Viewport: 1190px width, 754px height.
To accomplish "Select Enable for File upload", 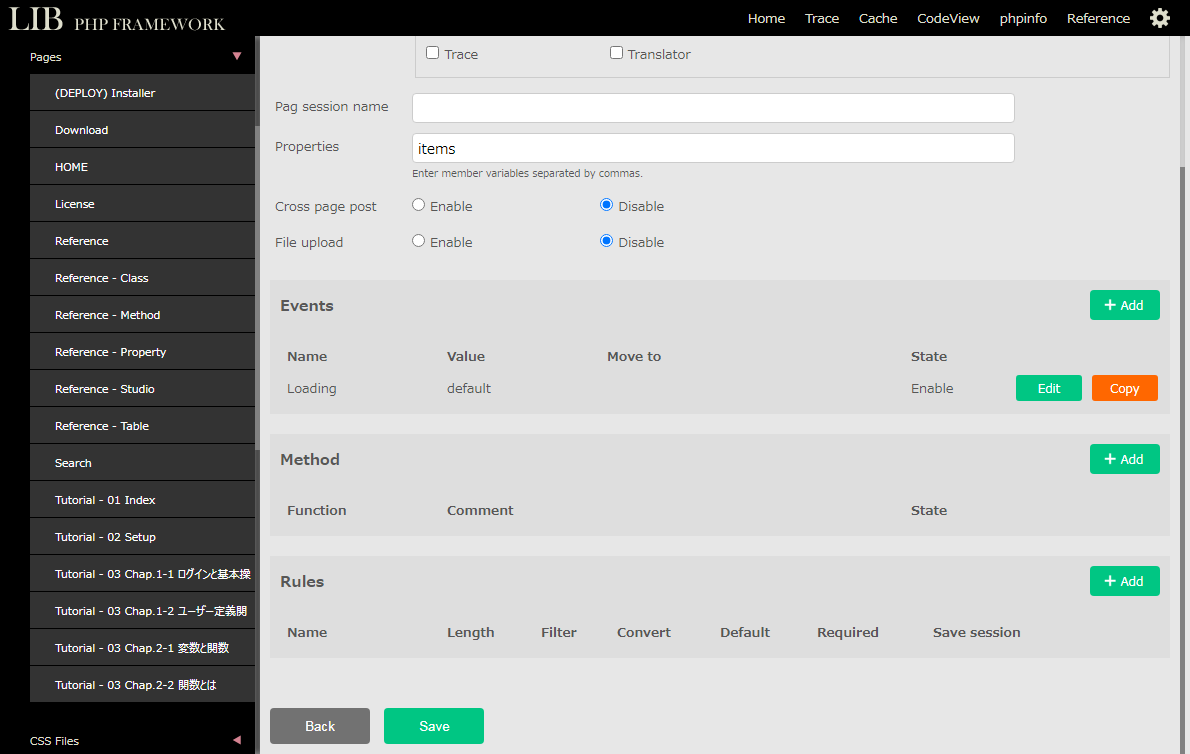I will coord(419,241).
